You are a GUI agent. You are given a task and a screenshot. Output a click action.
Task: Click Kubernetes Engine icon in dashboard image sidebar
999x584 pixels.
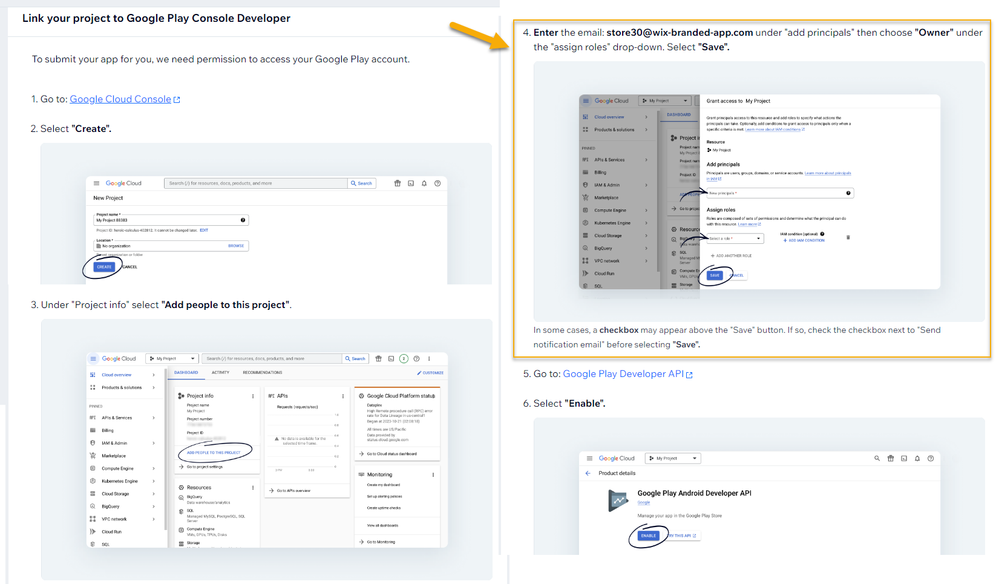pyautogui.click(x=93, y=481)
